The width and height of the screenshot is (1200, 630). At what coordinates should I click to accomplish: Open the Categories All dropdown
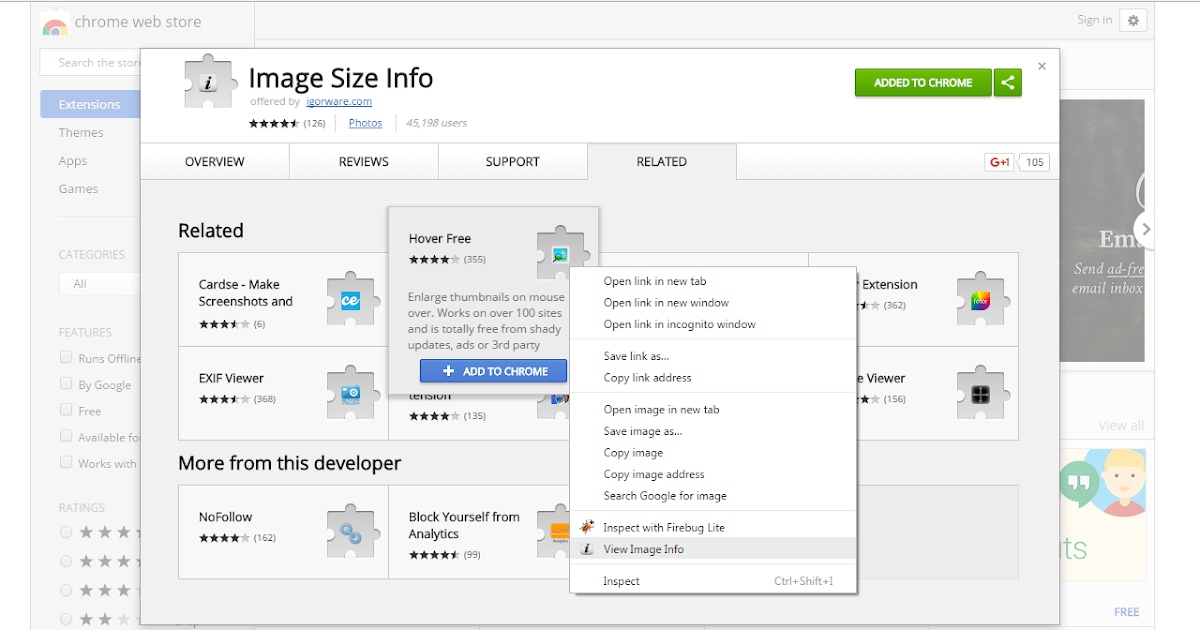(100, 284)
